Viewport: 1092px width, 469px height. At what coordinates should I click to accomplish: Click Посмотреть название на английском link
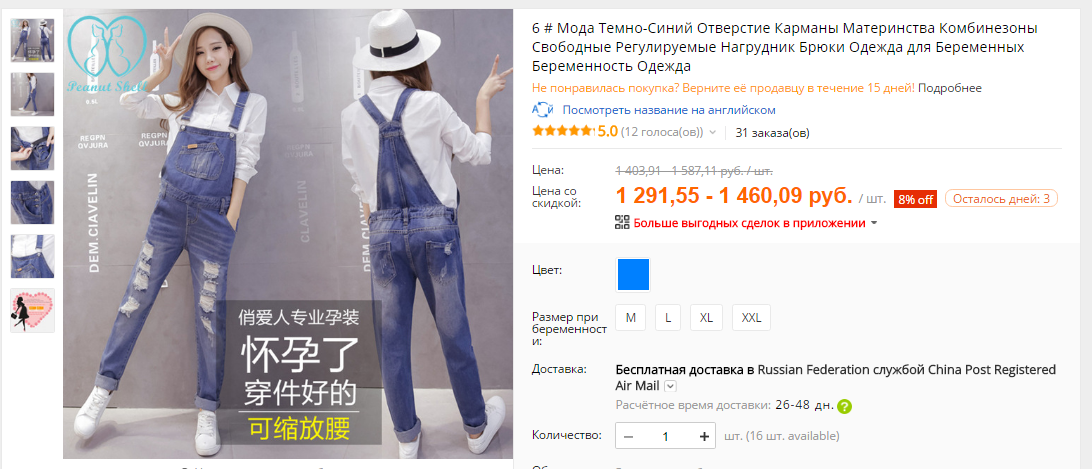[x=669, y=110]
